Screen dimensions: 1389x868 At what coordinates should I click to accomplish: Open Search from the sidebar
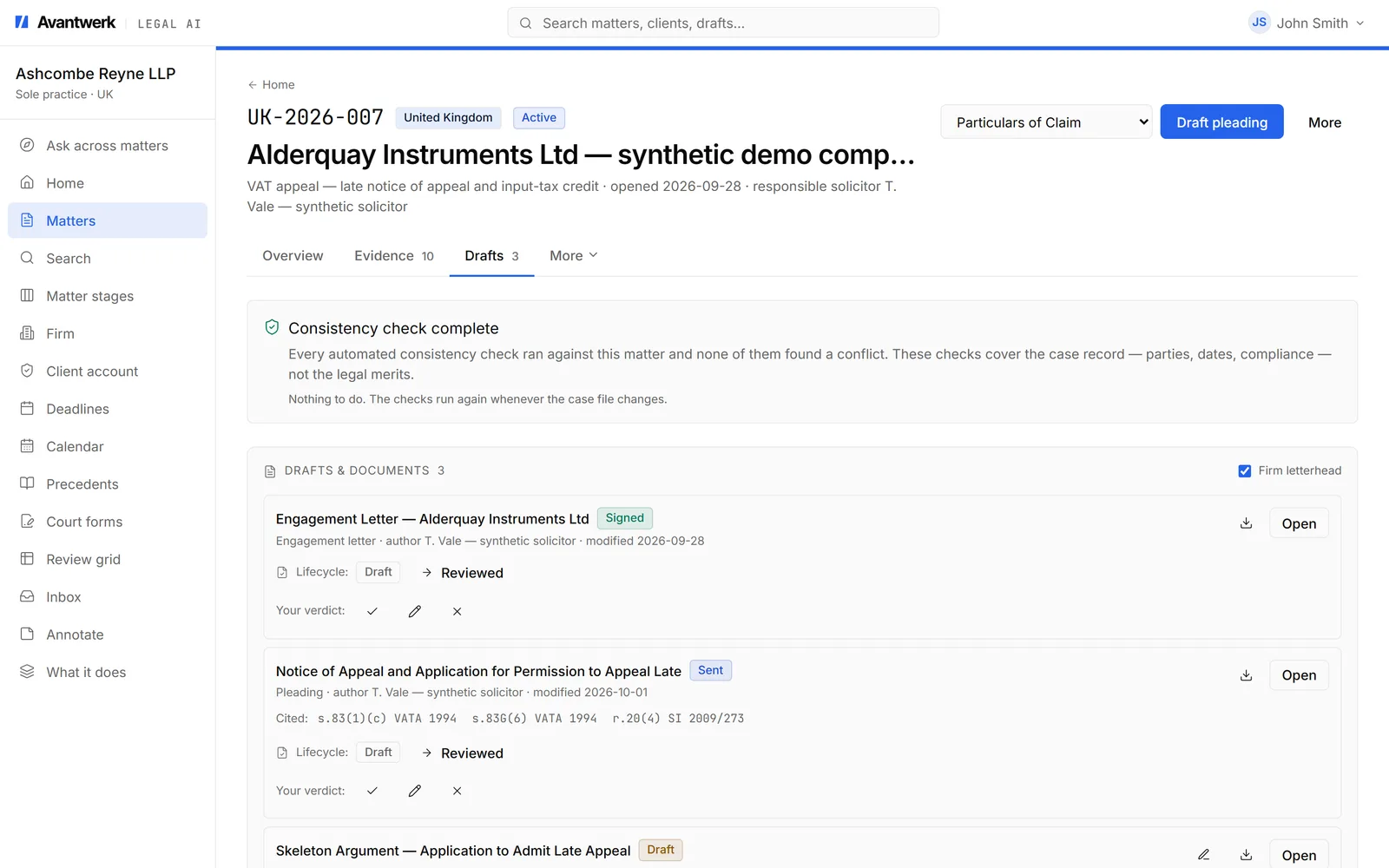(108, 259)
